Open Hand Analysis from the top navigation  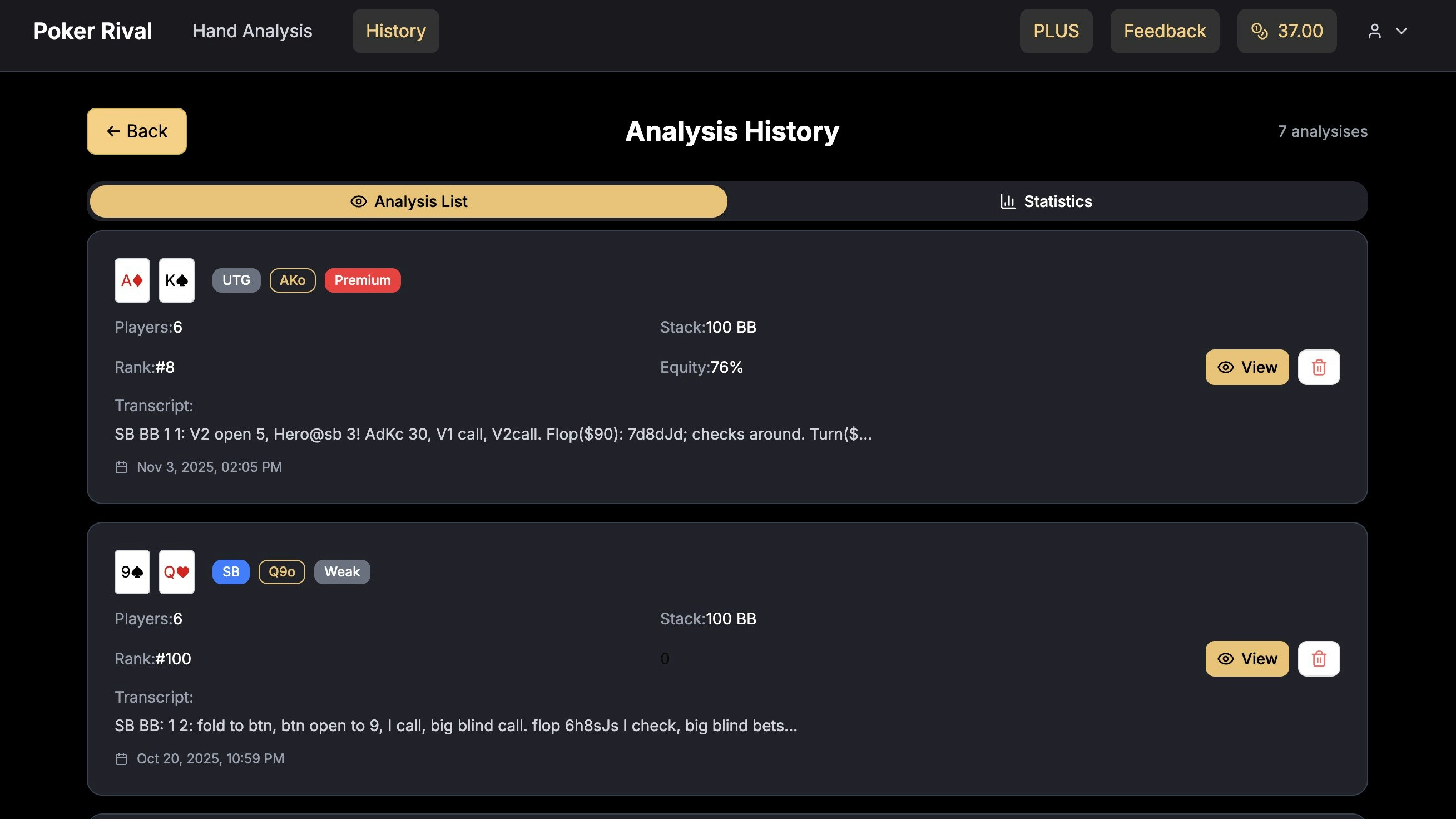(252, 31)
